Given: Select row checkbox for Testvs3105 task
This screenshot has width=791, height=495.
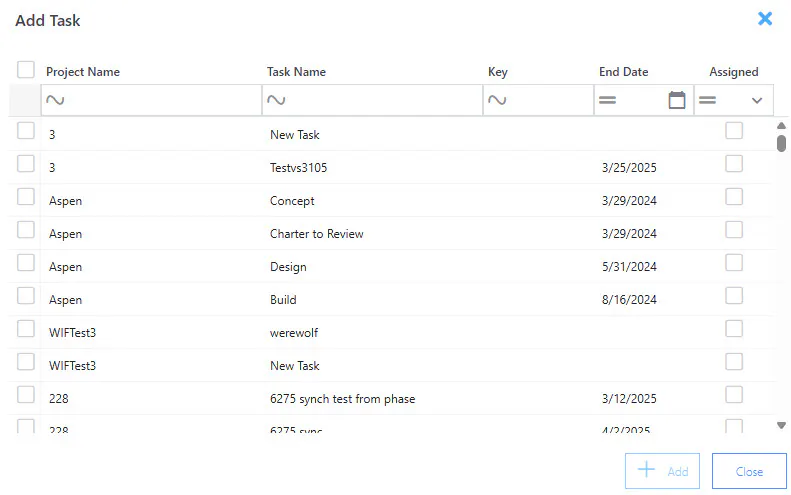Looking at the screenshot, I should [x=26, y=163].
